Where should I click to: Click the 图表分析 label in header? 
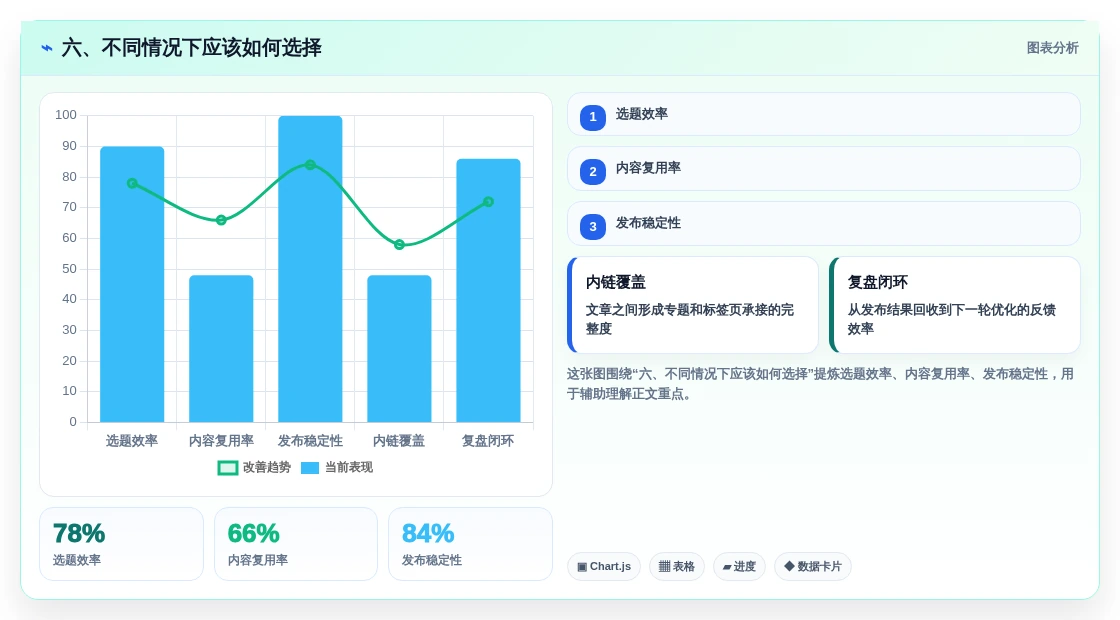click(x=1052, y=48)
